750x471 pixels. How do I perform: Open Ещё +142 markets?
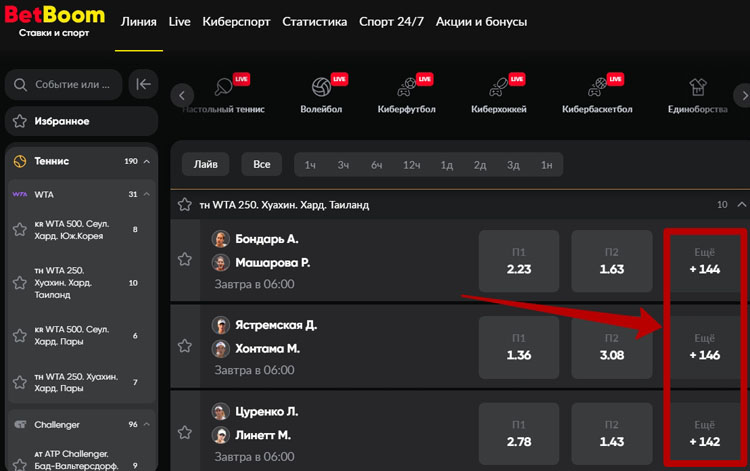705,434
